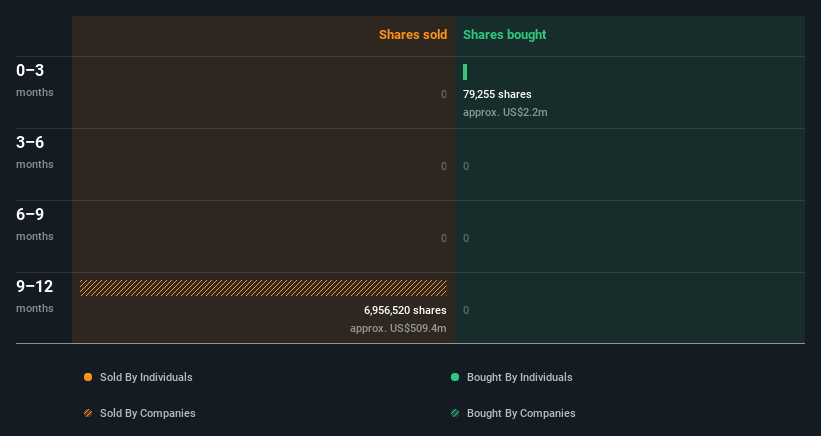Toggle the Sold By Individuals legend label

pos(146,377)
